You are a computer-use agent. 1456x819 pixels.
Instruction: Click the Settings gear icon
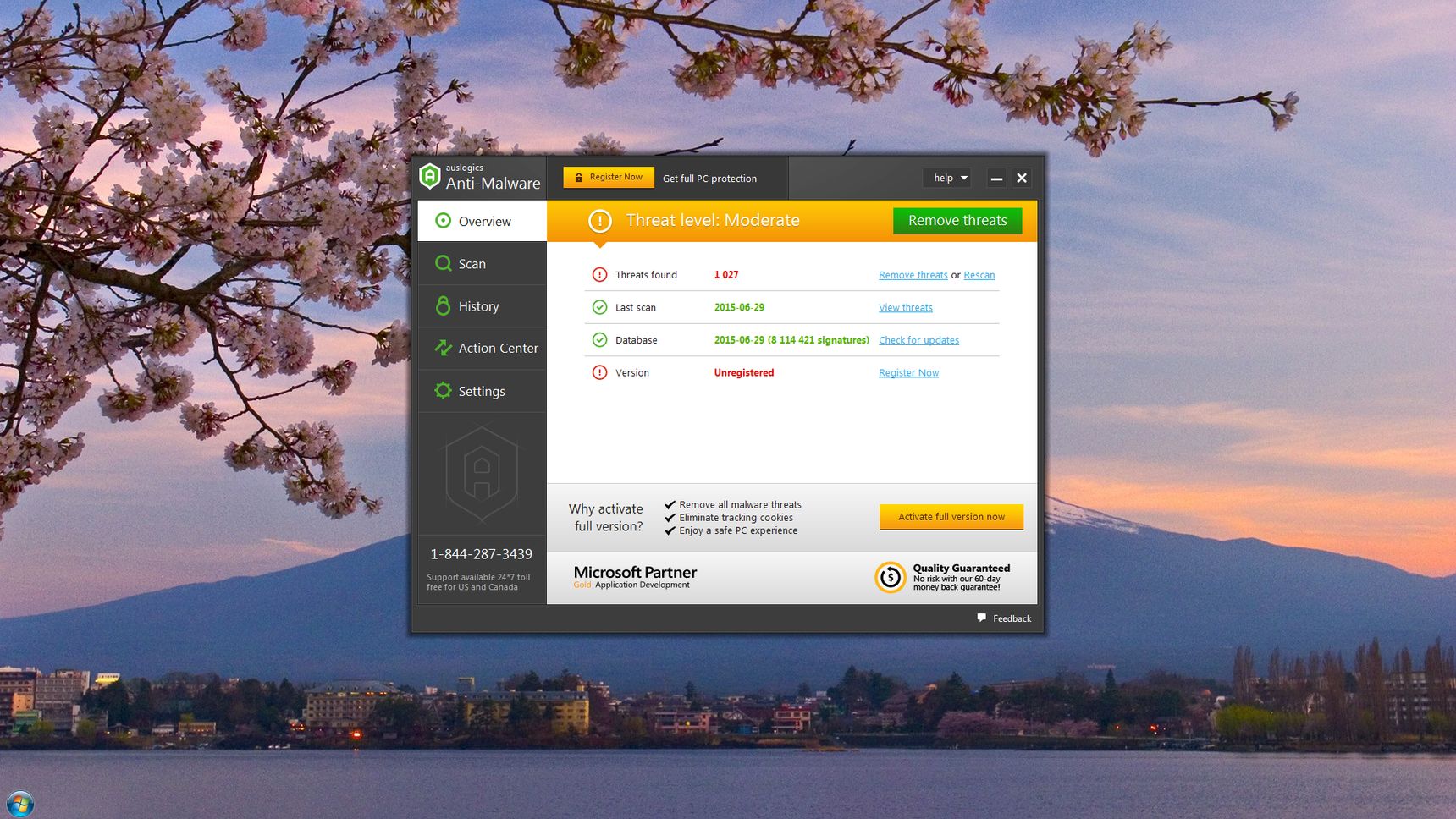click(x=443, y=390)
